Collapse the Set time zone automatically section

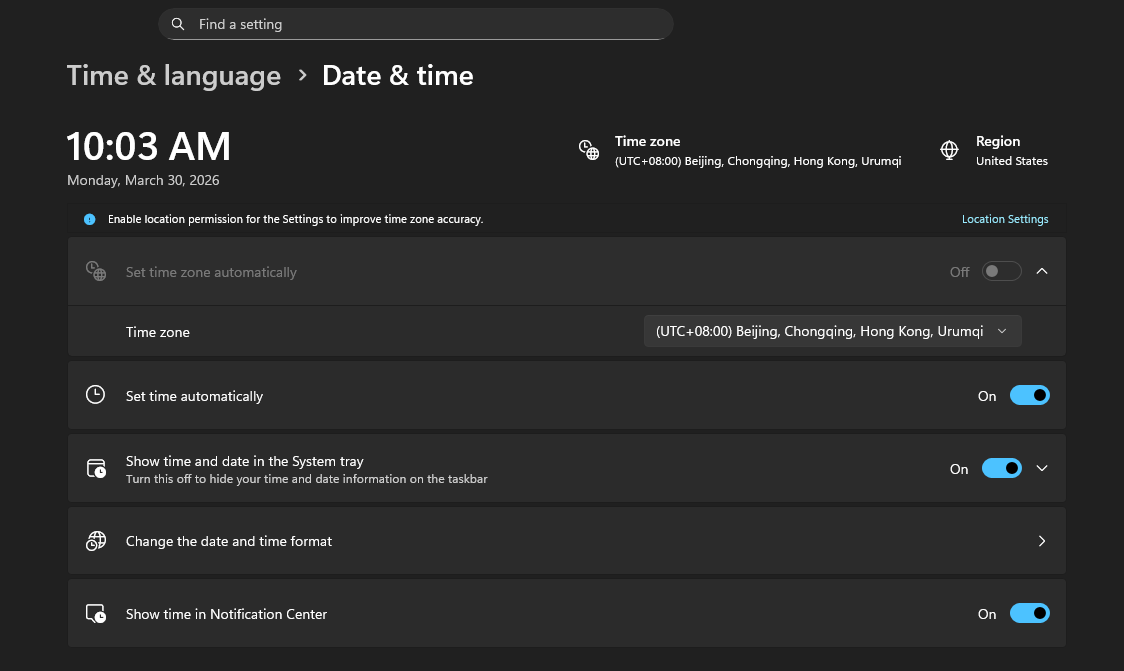coord(1042,271)
